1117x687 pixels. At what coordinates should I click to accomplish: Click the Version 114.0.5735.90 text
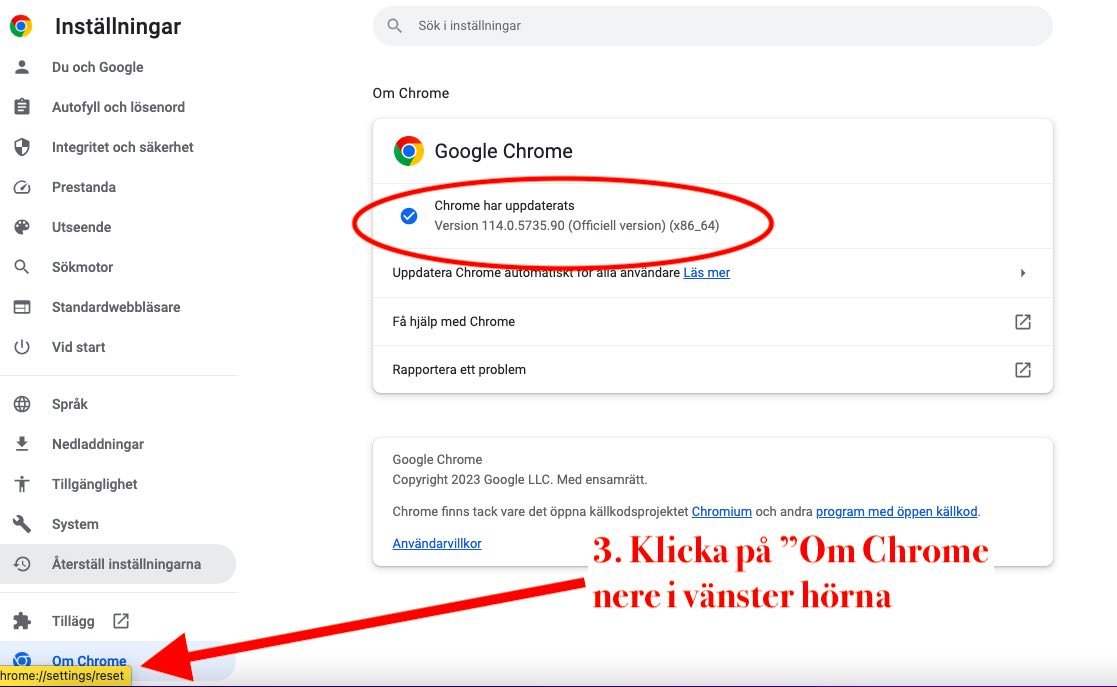576,225
